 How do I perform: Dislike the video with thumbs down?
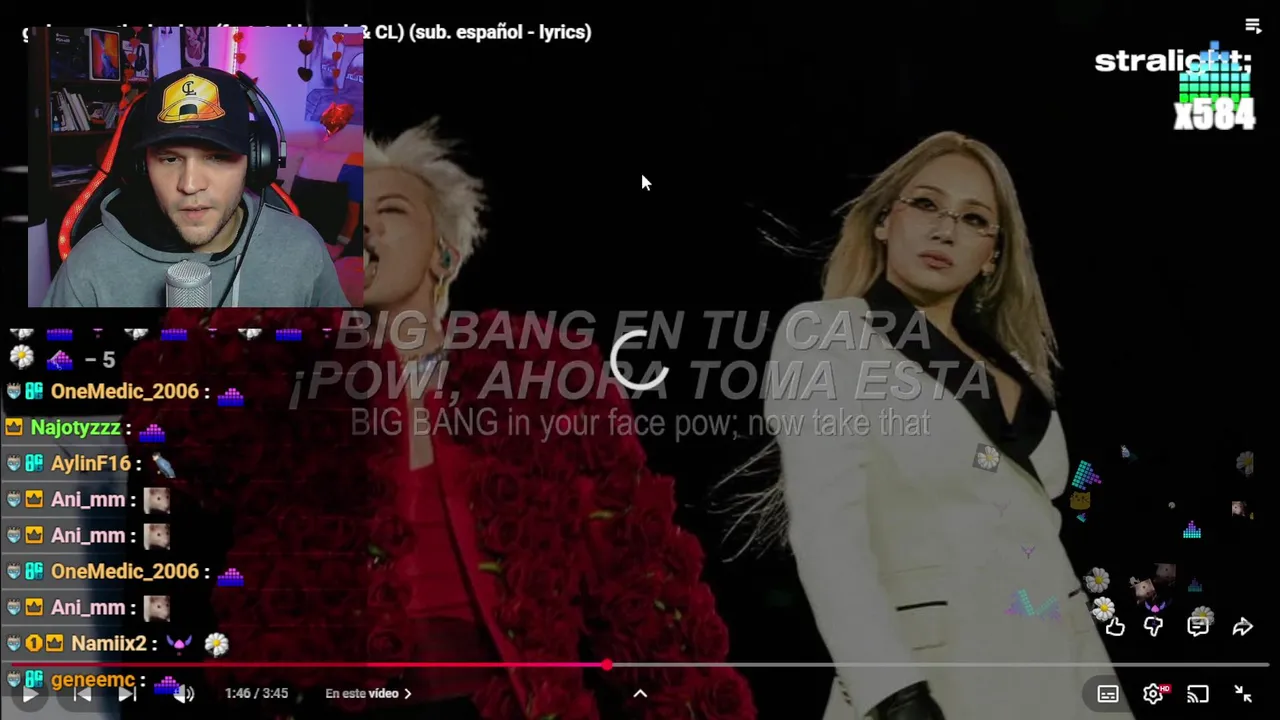coord(1154,627)
